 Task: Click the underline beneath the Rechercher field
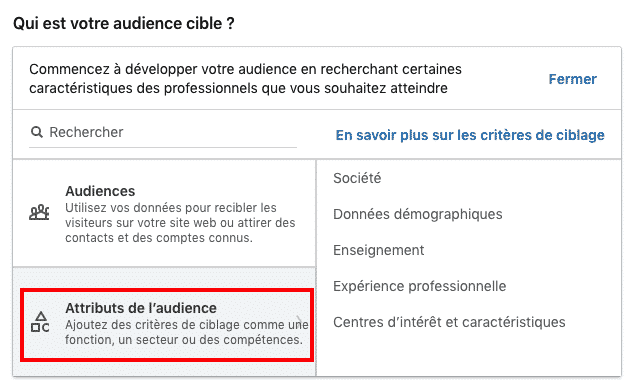(x=163, y=147)
